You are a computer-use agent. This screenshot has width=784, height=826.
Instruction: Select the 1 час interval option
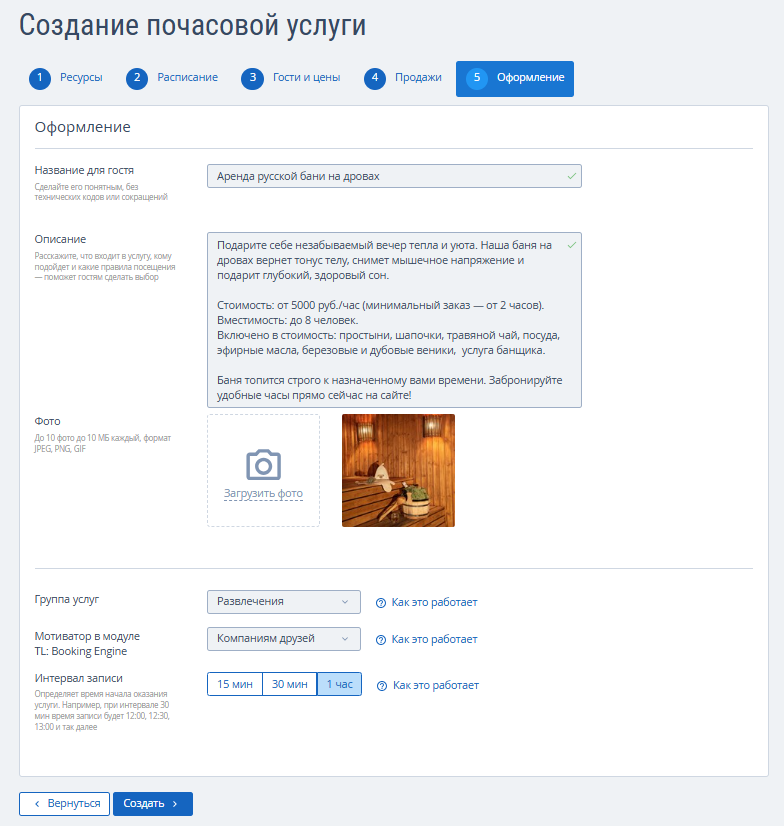click(339, 684)
